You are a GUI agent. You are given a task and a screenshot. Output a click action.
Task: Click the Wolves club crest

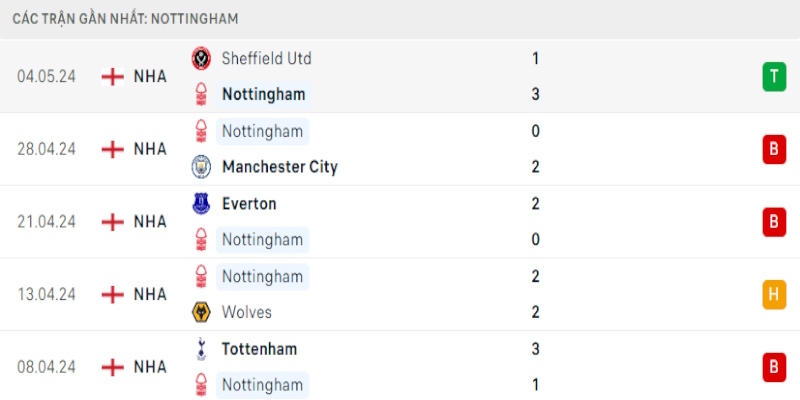coord(201,312)
